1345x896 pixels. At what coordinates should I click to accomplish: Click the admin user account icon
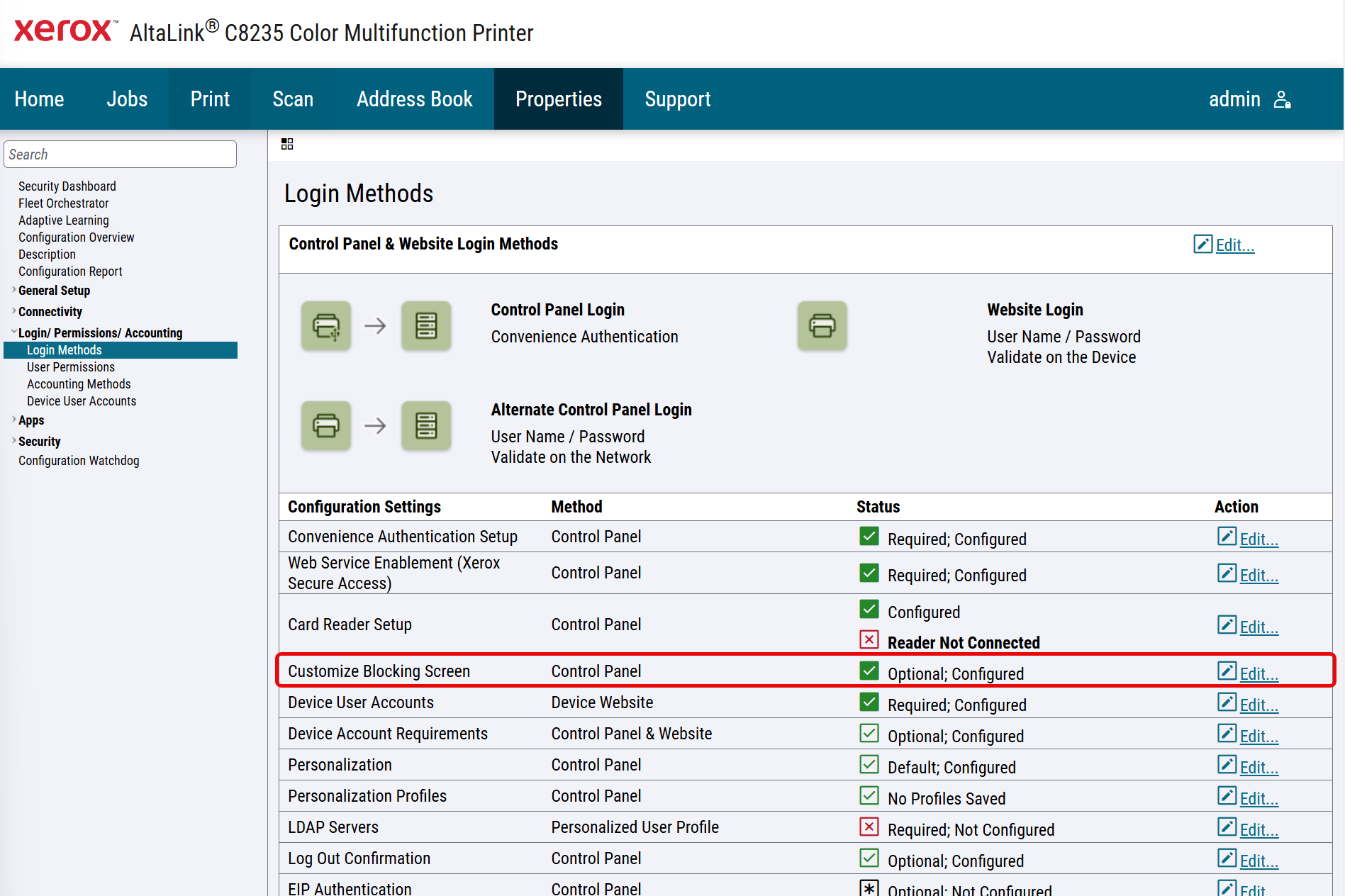1282,100
